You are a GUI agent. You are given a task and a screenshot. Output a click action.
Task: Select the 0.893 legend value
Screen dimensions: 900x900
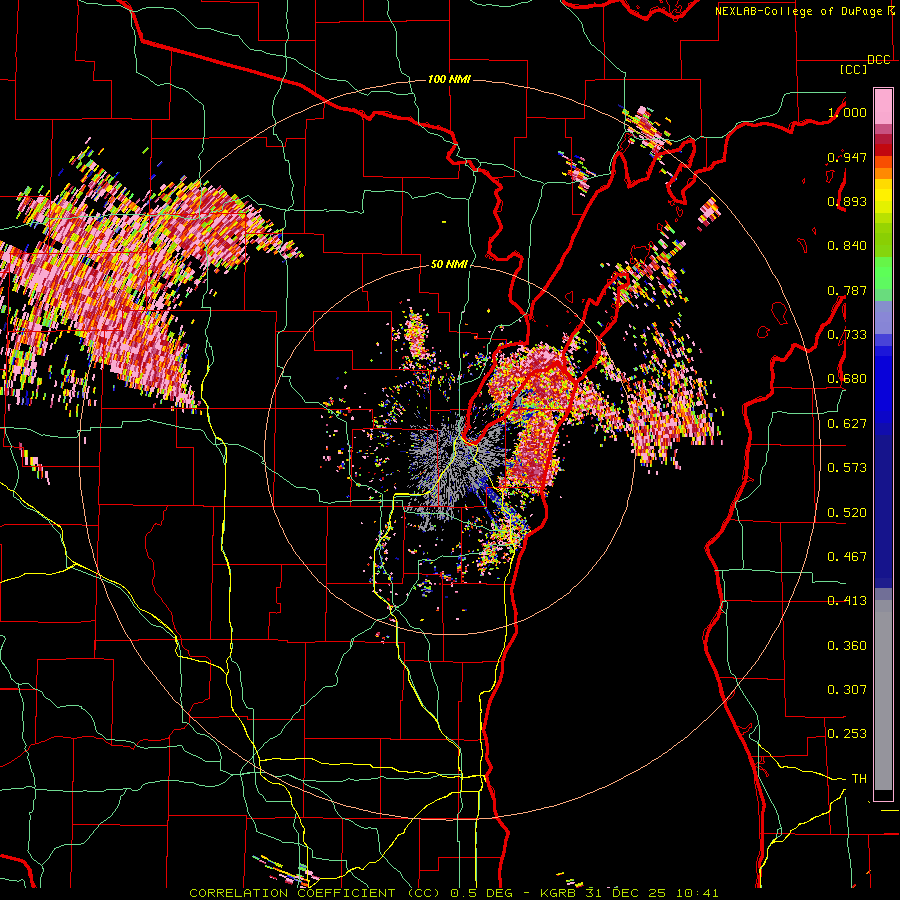[847, 201]
